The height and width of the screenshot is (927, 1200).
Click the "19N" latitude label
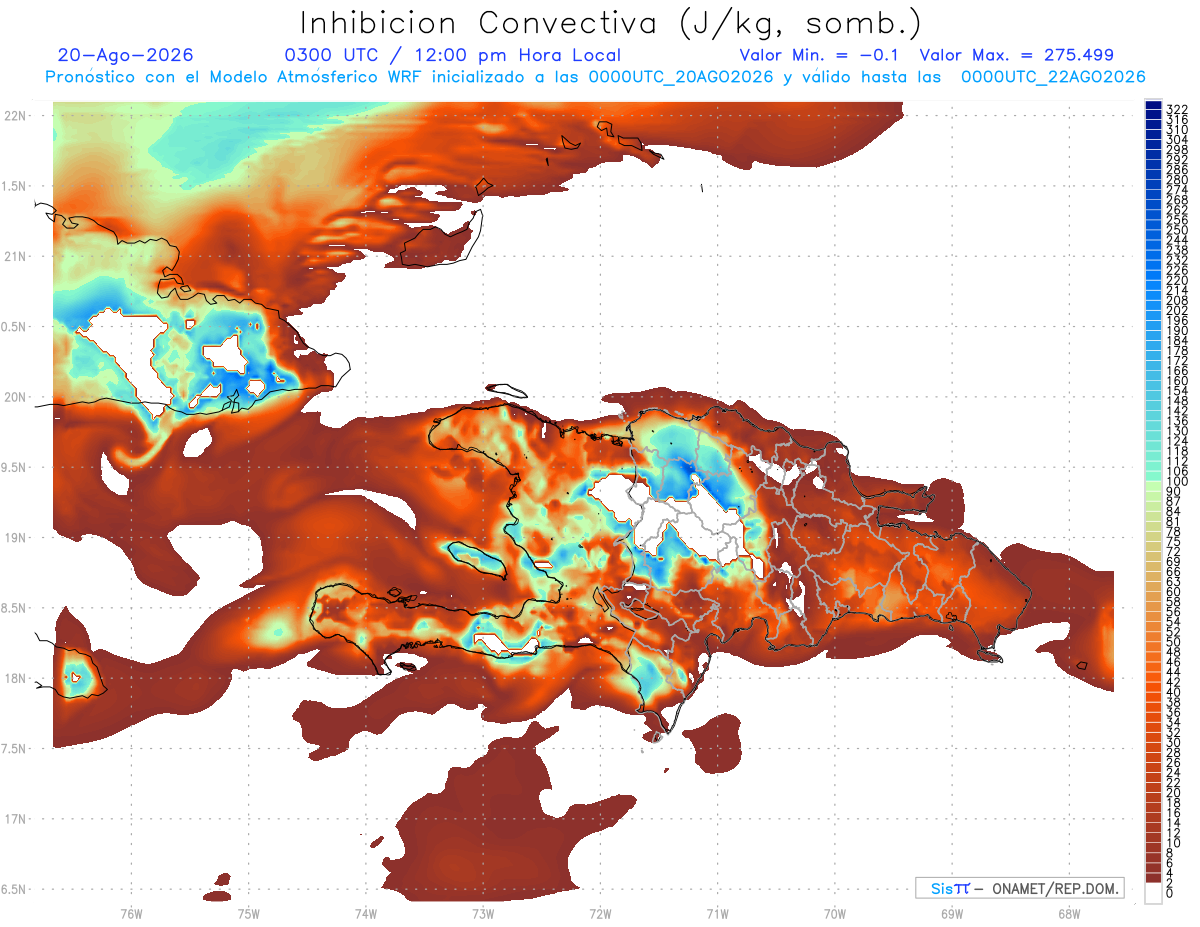(16, 537)
